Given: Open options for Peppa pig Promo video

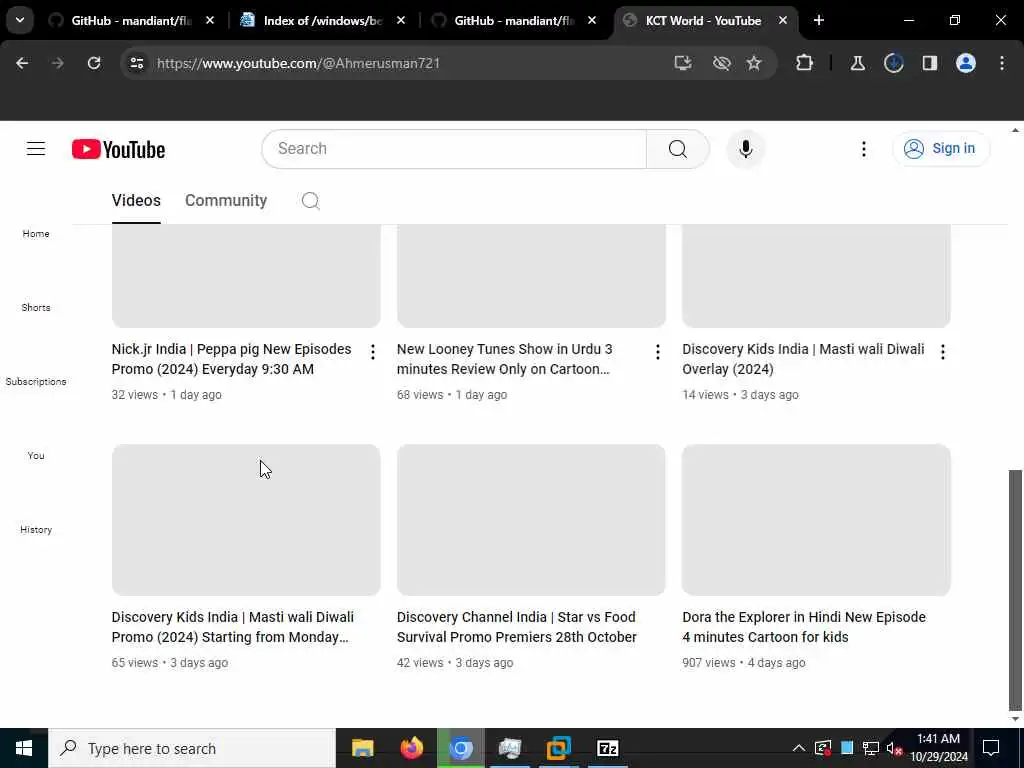Looking at the screenshot, I should click(x=372, y=352).
